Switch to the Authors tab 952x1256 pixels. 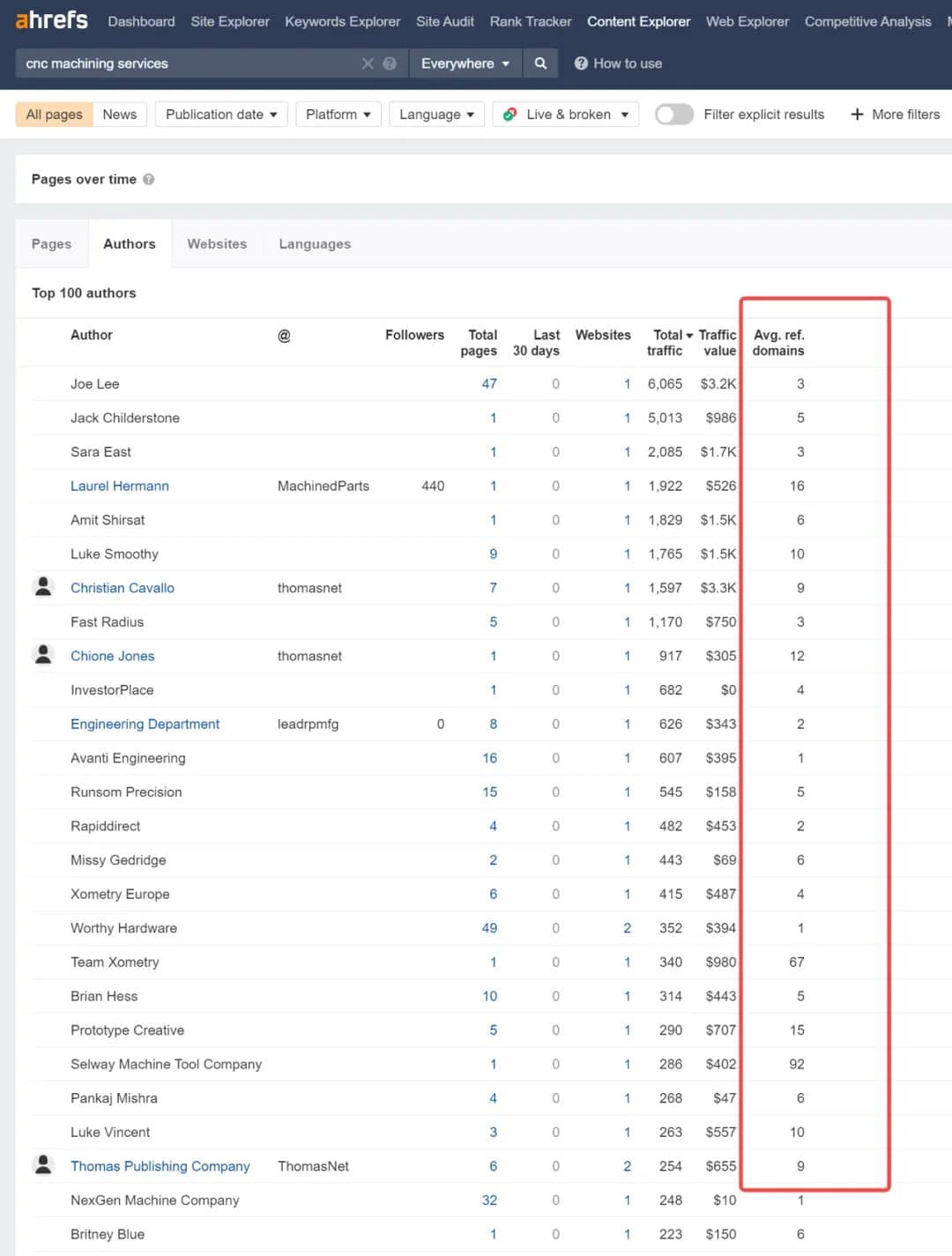(130, 244)
